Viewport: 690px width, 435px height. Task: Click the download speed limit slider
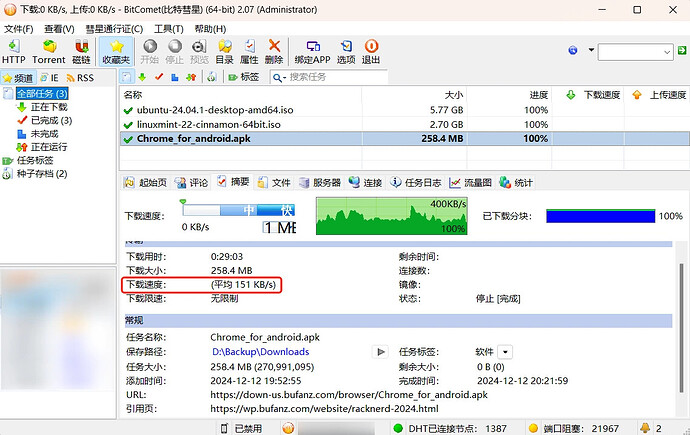coord(239,210)
